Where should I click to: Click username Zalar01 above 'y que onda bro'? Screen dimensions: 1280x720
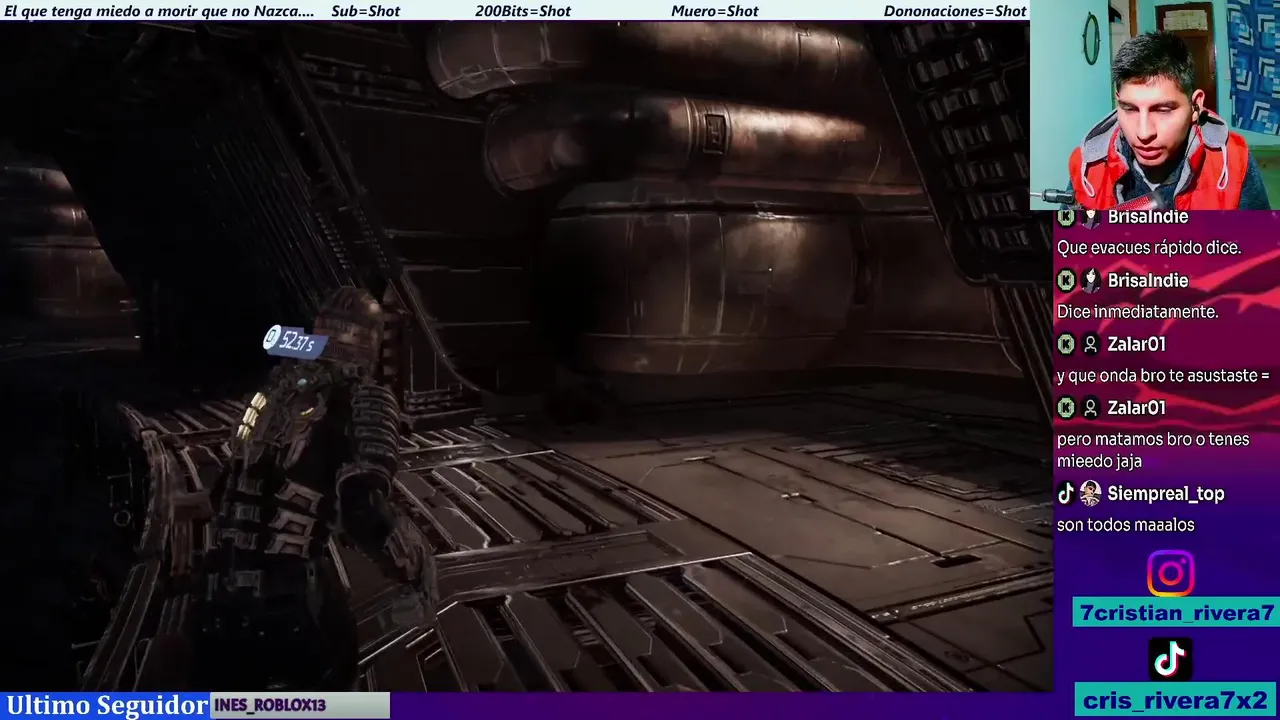[1137, 344]
